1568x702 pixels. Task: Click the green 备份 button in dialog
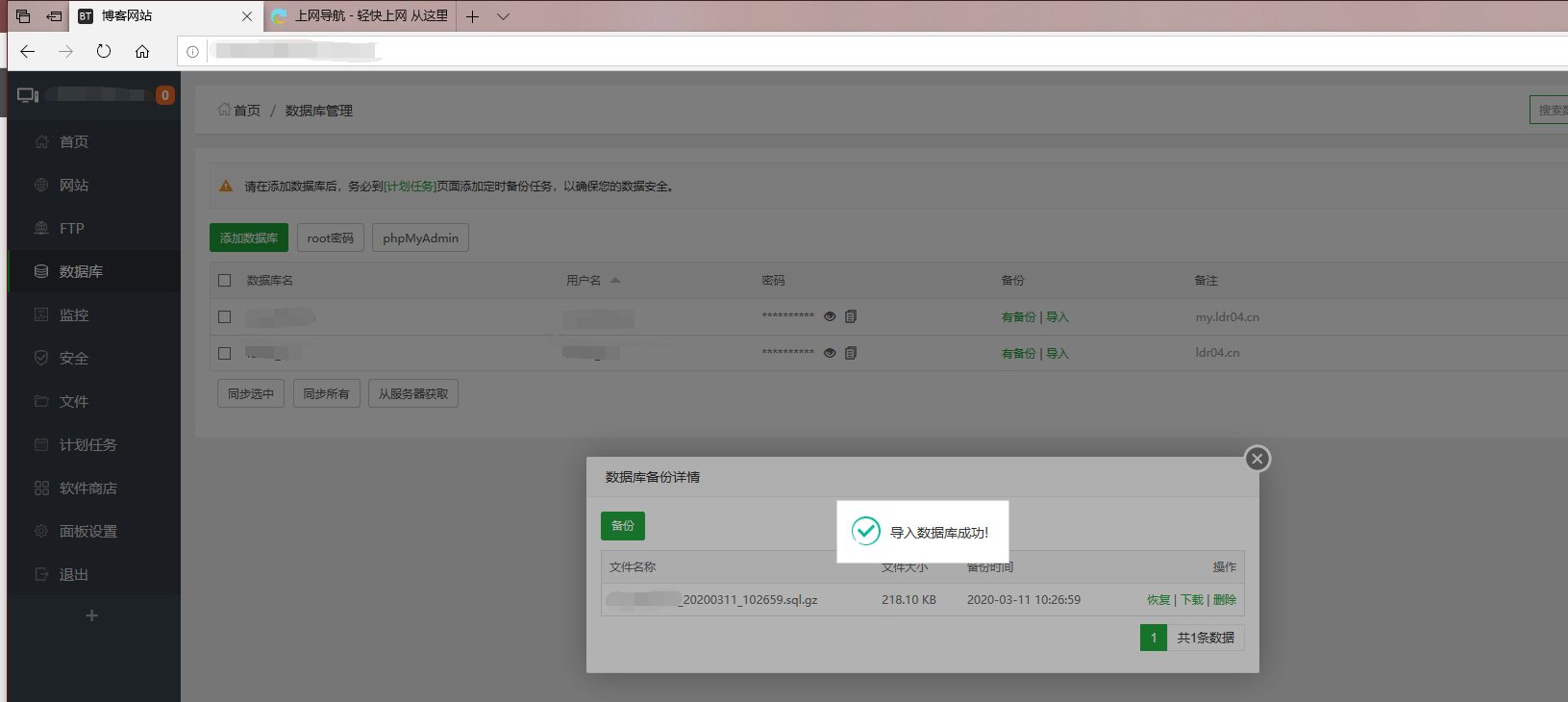click(623, 526)
